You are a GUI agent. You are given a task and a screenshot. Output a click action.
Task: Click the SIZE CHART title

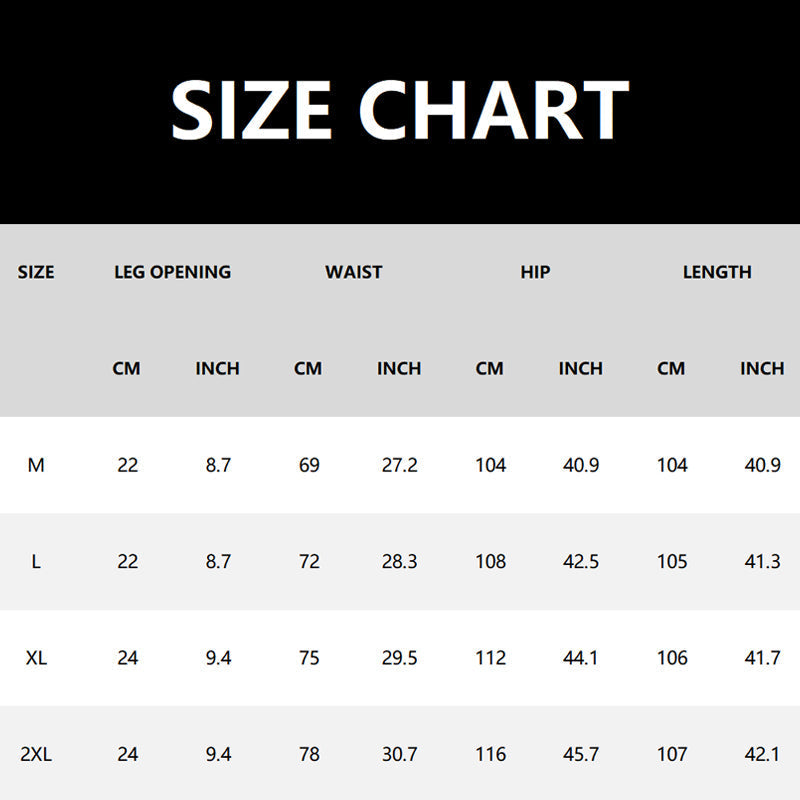(399, 110)
